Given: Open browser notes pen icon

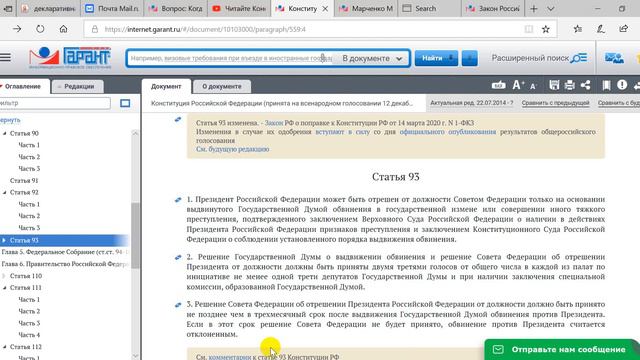Looking at the screenshot, I should 600,29.
